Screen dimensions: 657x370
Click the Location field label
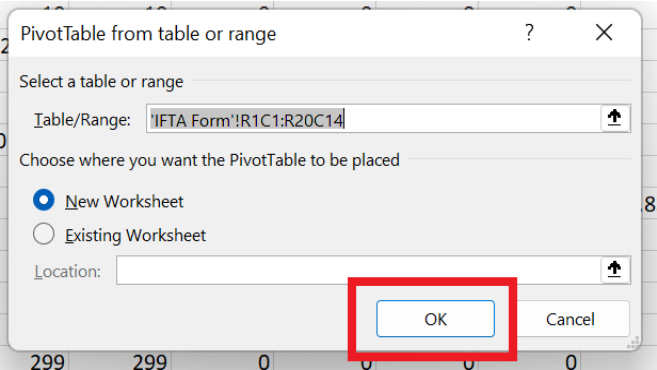(x=67, y=272)
